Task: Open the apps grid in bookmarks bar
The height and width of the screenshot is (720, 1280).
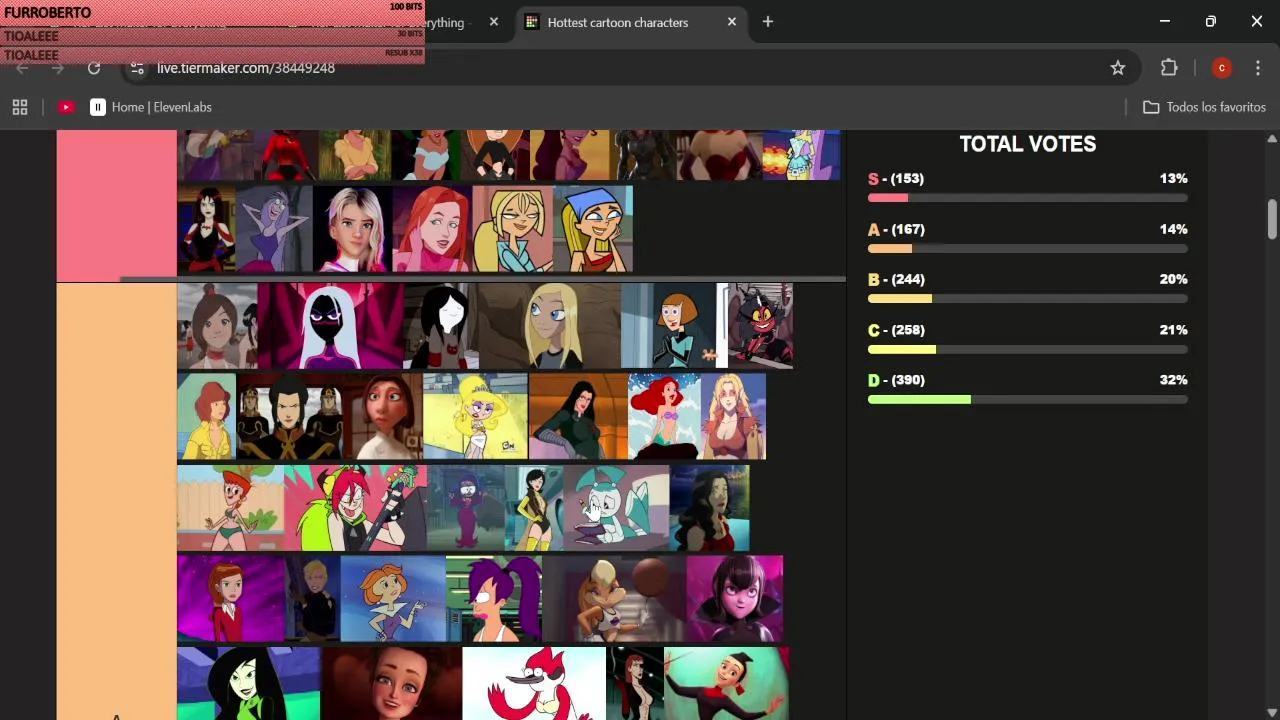Action: pyautogui.click(x=20, y=107)
